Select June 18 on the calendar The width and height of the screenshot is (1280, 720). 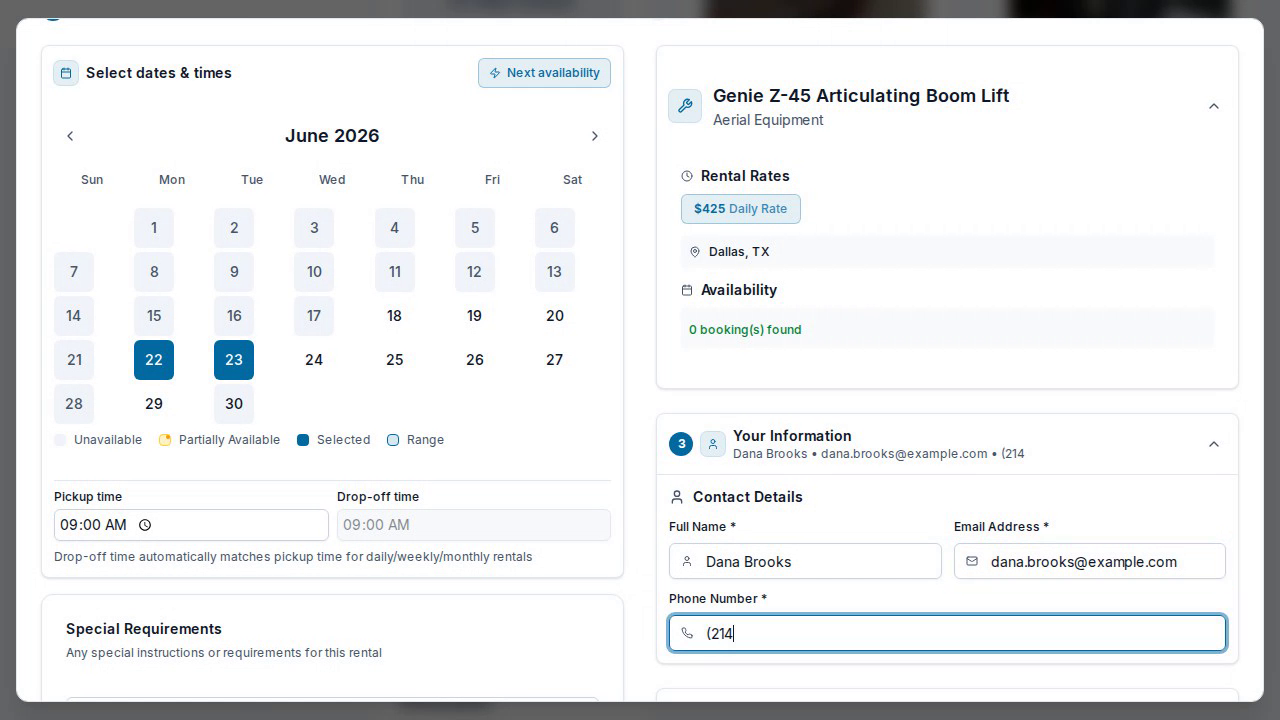tap(395, 316)
